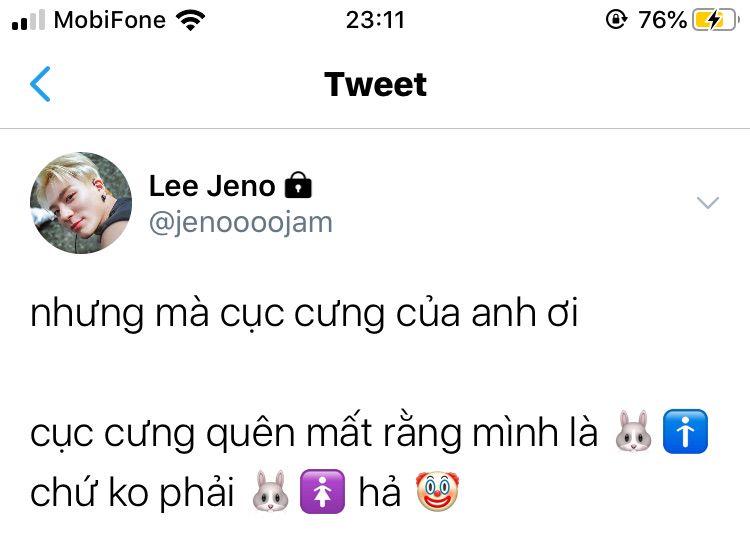Image resolution: width=750 pixels, height=543 pixels.
Task: Open the tweet options chevron menu
Action: (708, 202)
